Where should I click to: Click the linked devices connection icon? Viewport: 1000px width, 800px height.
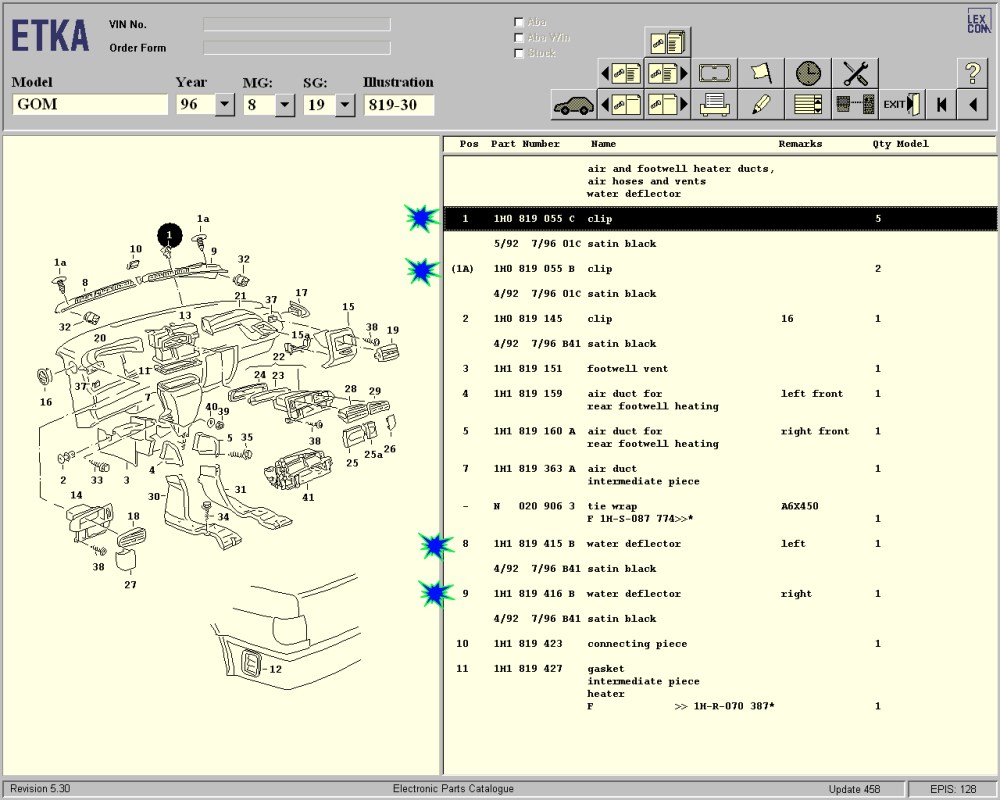pyautogui.click(x=855, y=104)
